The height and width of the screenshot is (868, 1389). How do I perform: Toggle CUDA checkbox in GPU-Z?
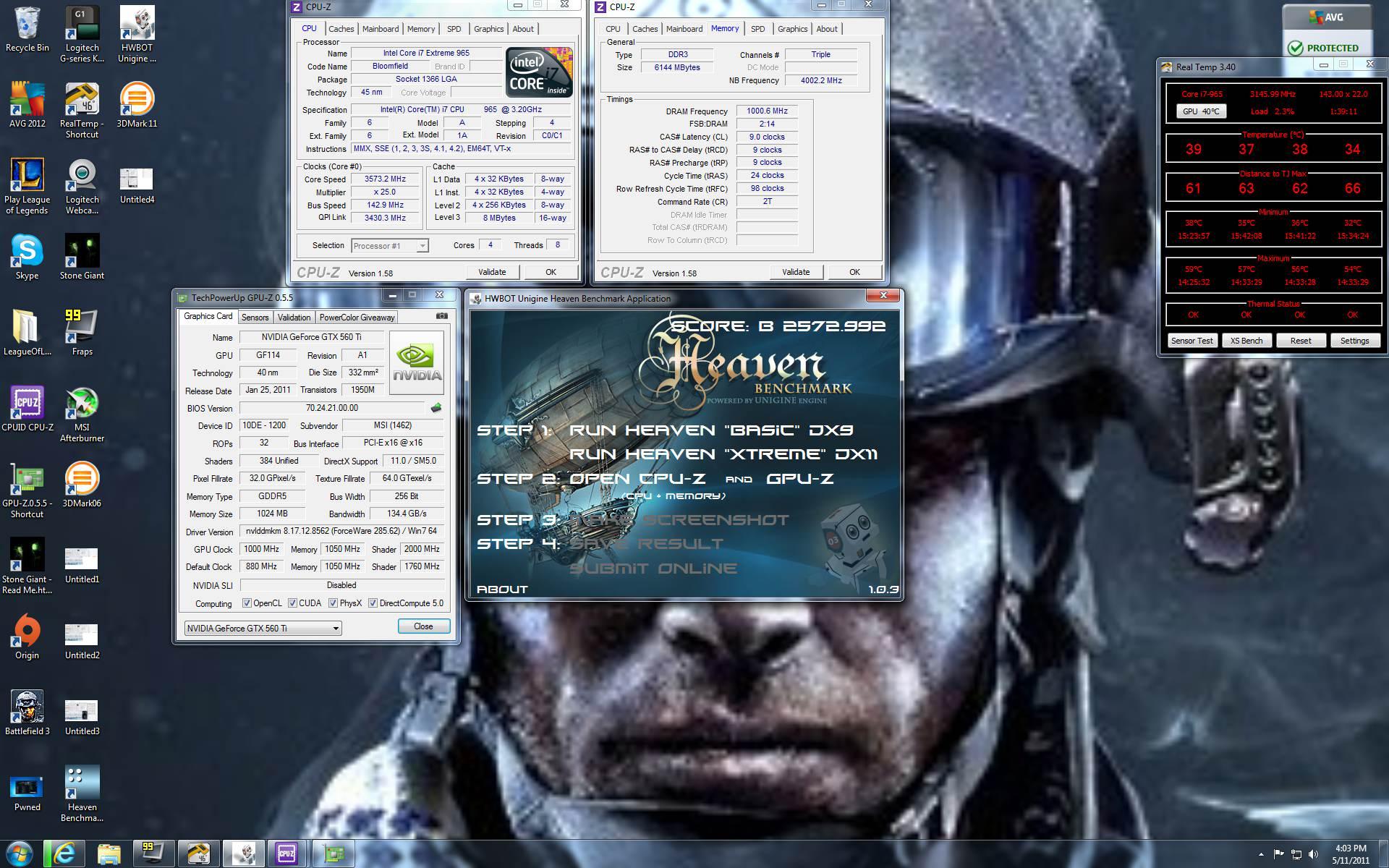[292, 603]
